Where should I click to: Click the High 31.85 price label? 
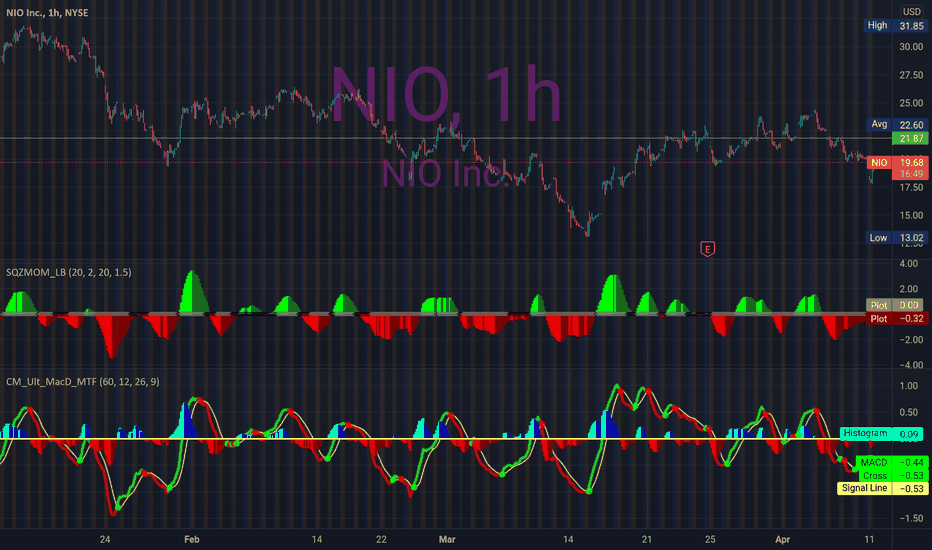point(895,26)
